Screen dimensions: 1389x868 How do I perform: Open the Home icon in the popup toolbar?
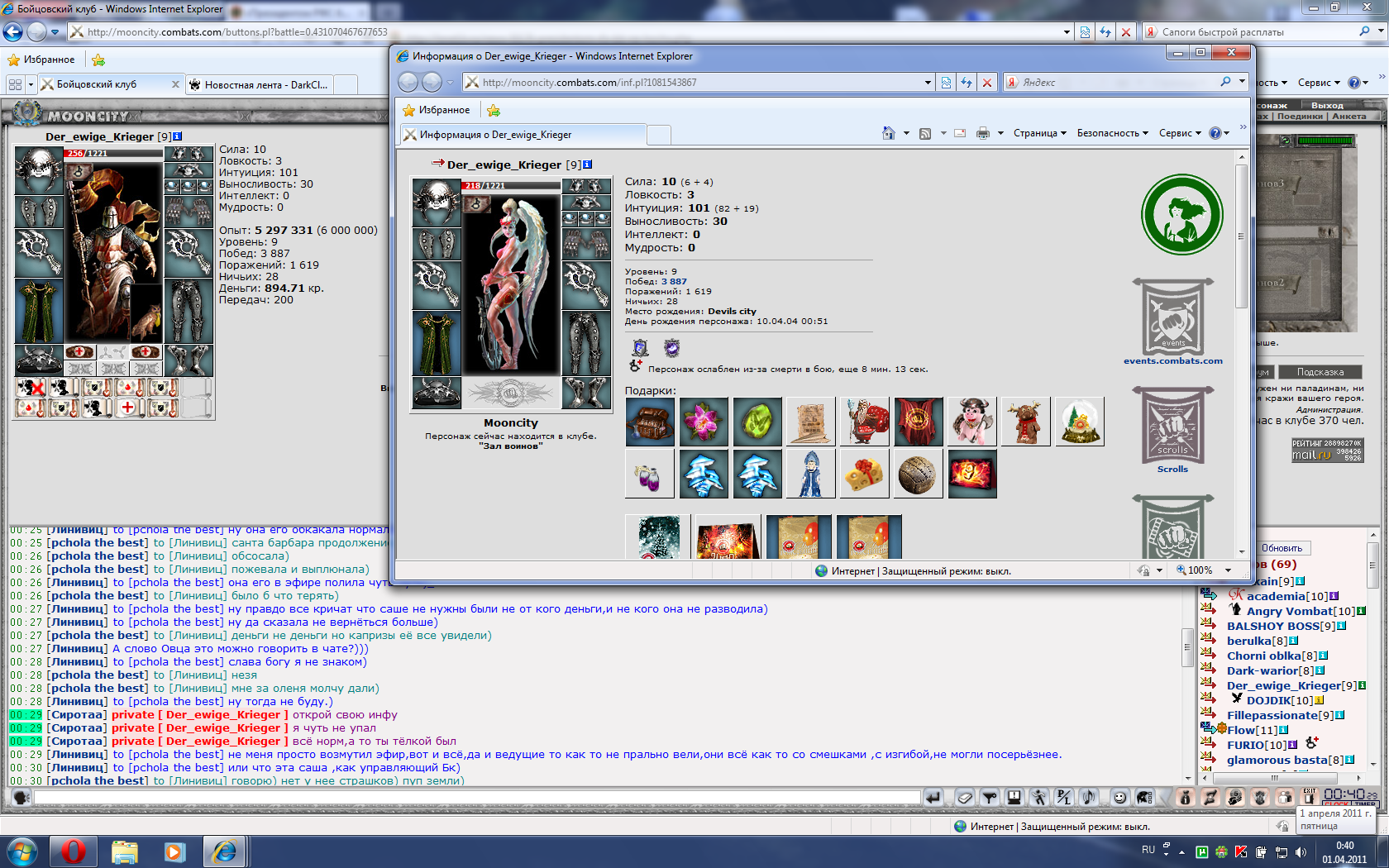[x=889, y=133]
